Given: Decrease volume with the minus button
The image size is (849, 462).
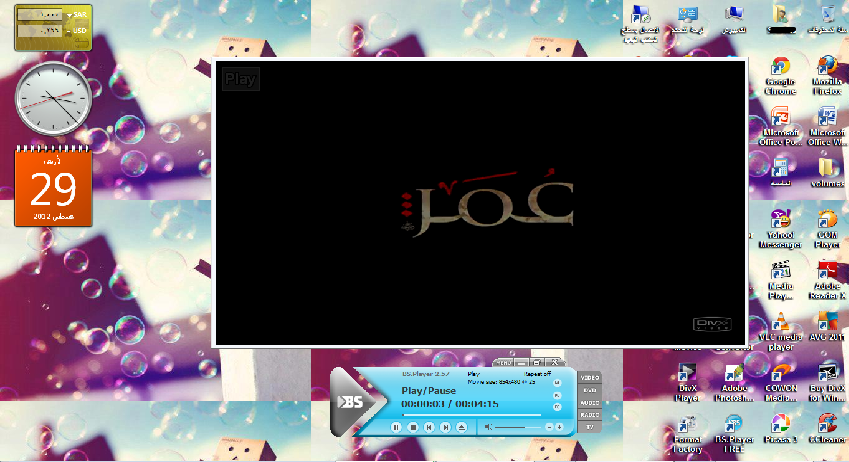Looking at the screenshot, I should pos(549,427).
